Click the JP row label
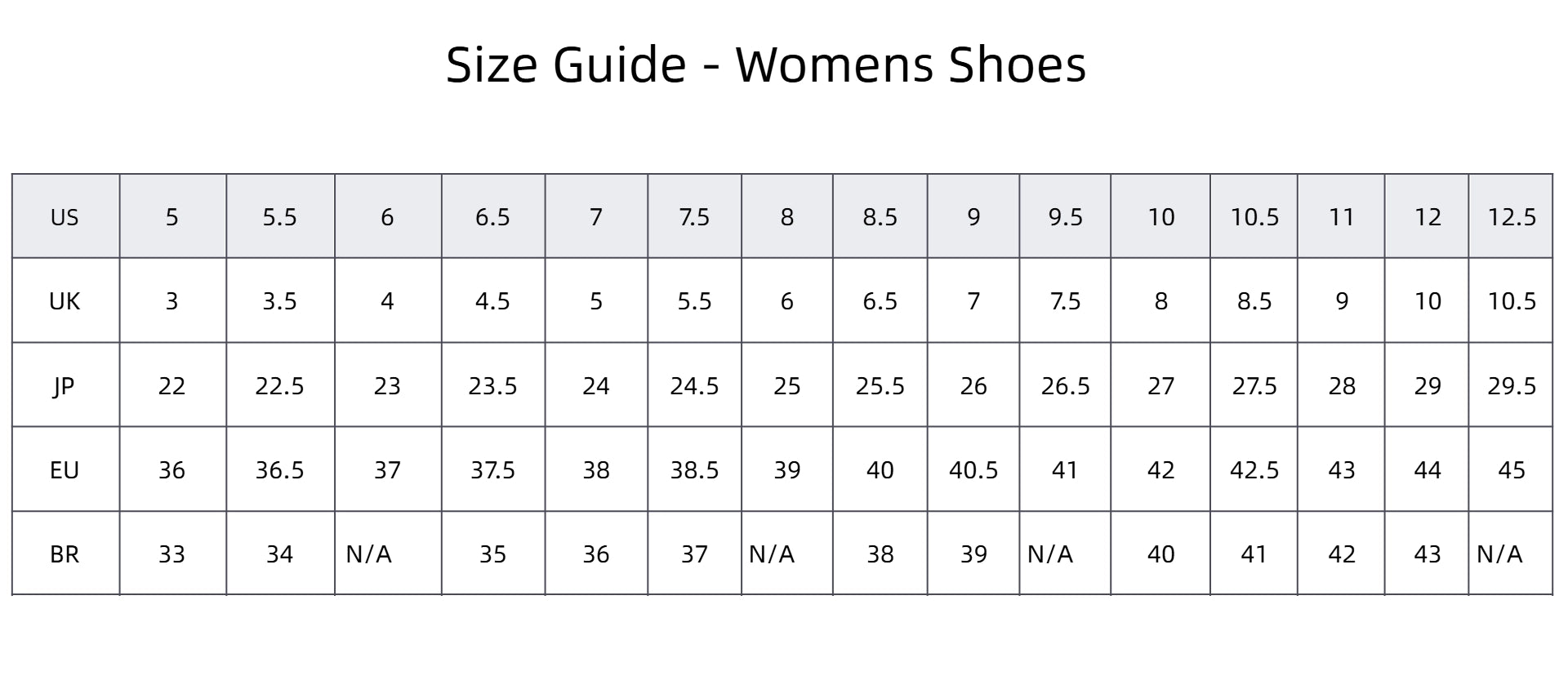The height and width of the screenshot is (689, 1568). pos(65,385)
